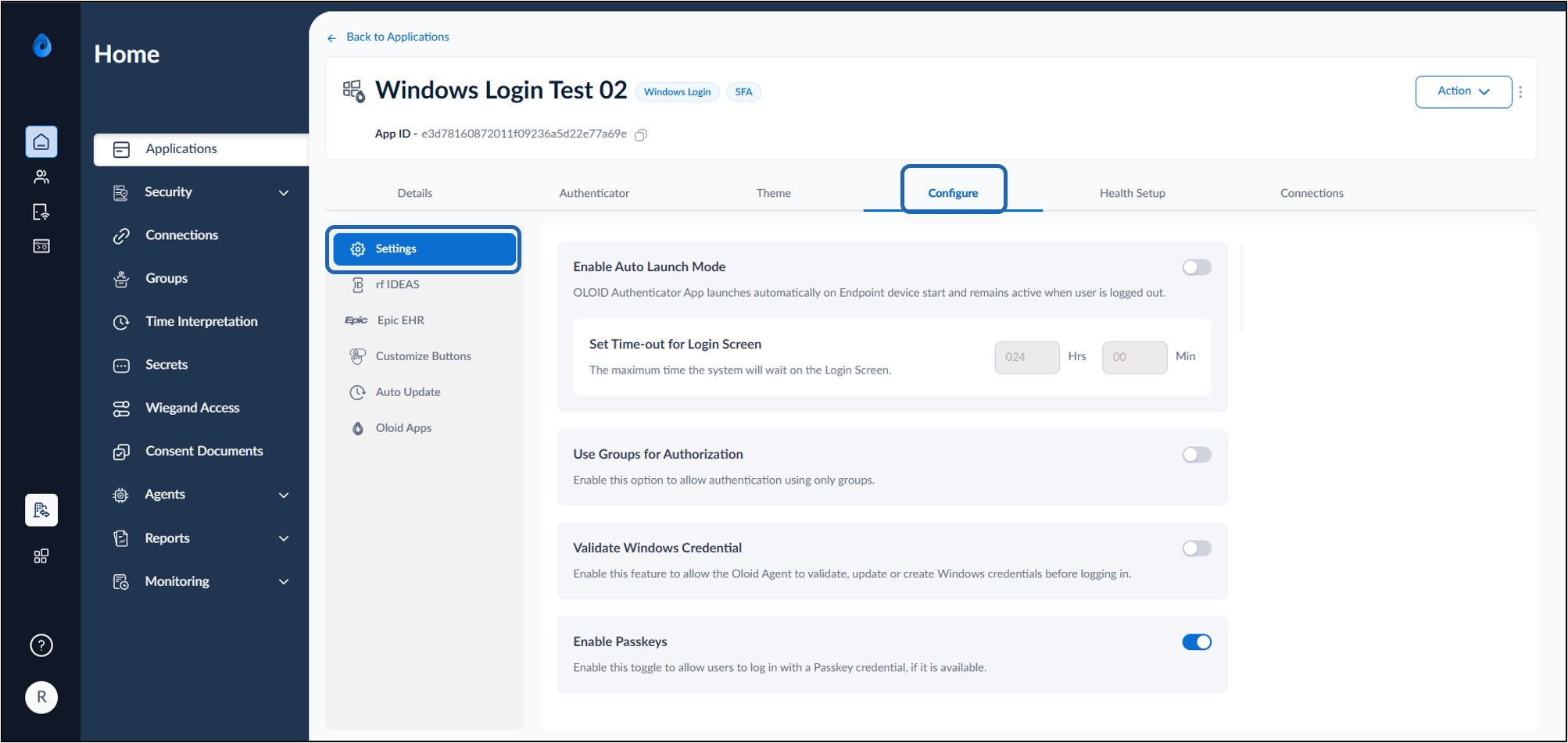Open the device endpoint icon in left rail
Image resolution: width=1568 pixels, height=743 pixels.
point(41,212)
